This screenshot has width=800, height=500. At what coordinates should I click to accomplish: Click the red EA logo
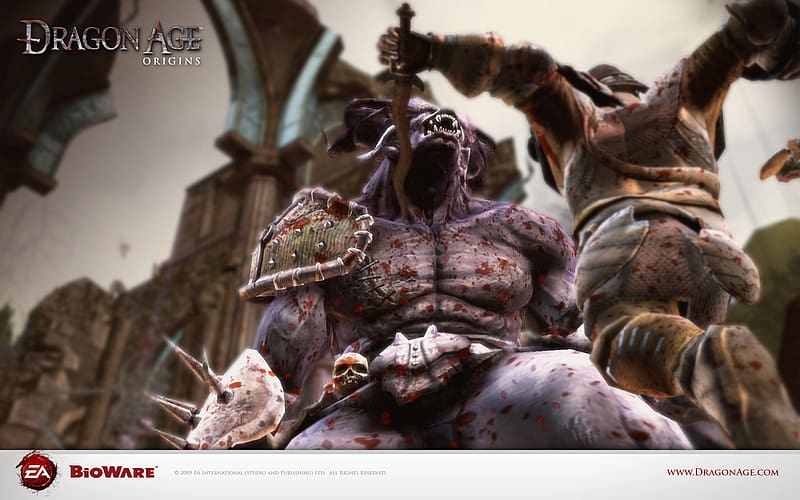click(37, 471)
